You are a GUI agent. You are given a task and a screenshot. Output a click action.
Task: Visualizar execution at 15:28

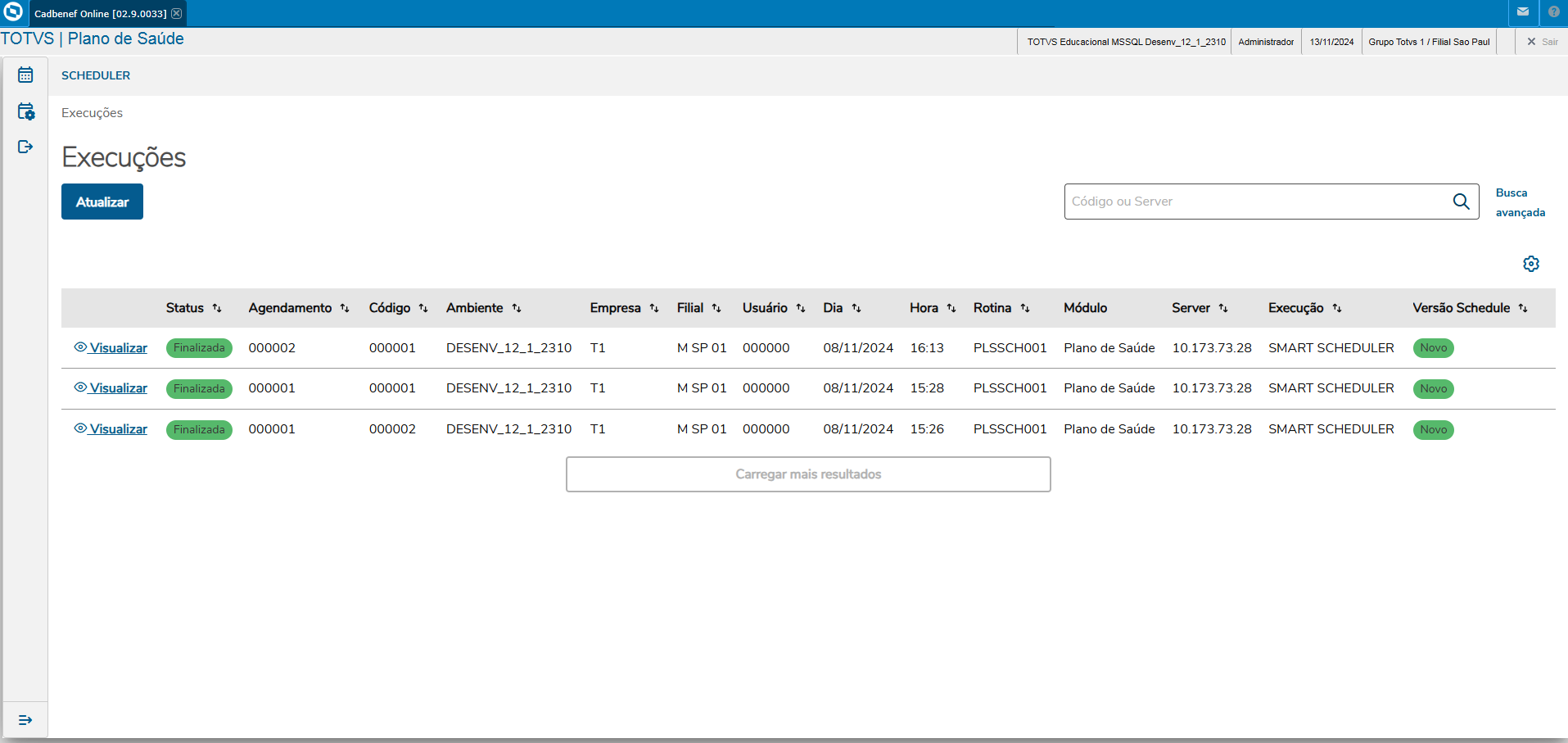111,388
